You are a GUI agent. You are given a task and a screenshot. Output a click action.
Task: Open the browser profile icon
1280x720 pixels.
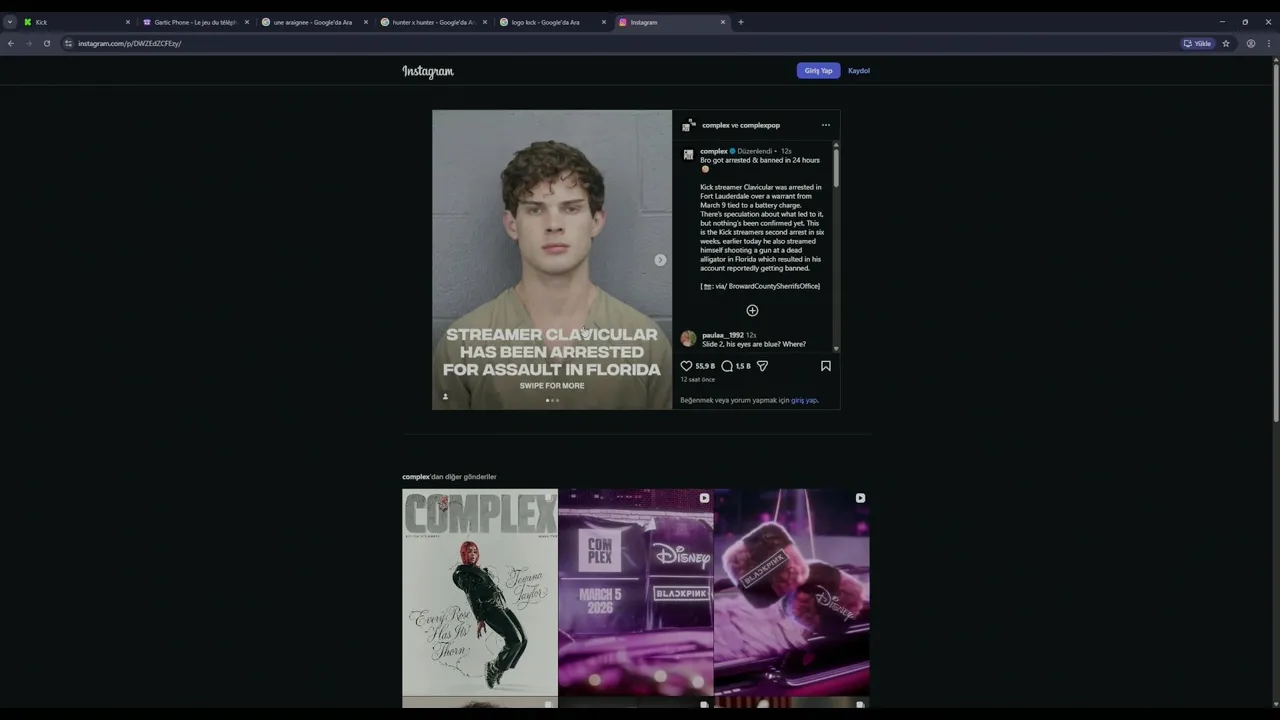click(x=1251, y=43)
